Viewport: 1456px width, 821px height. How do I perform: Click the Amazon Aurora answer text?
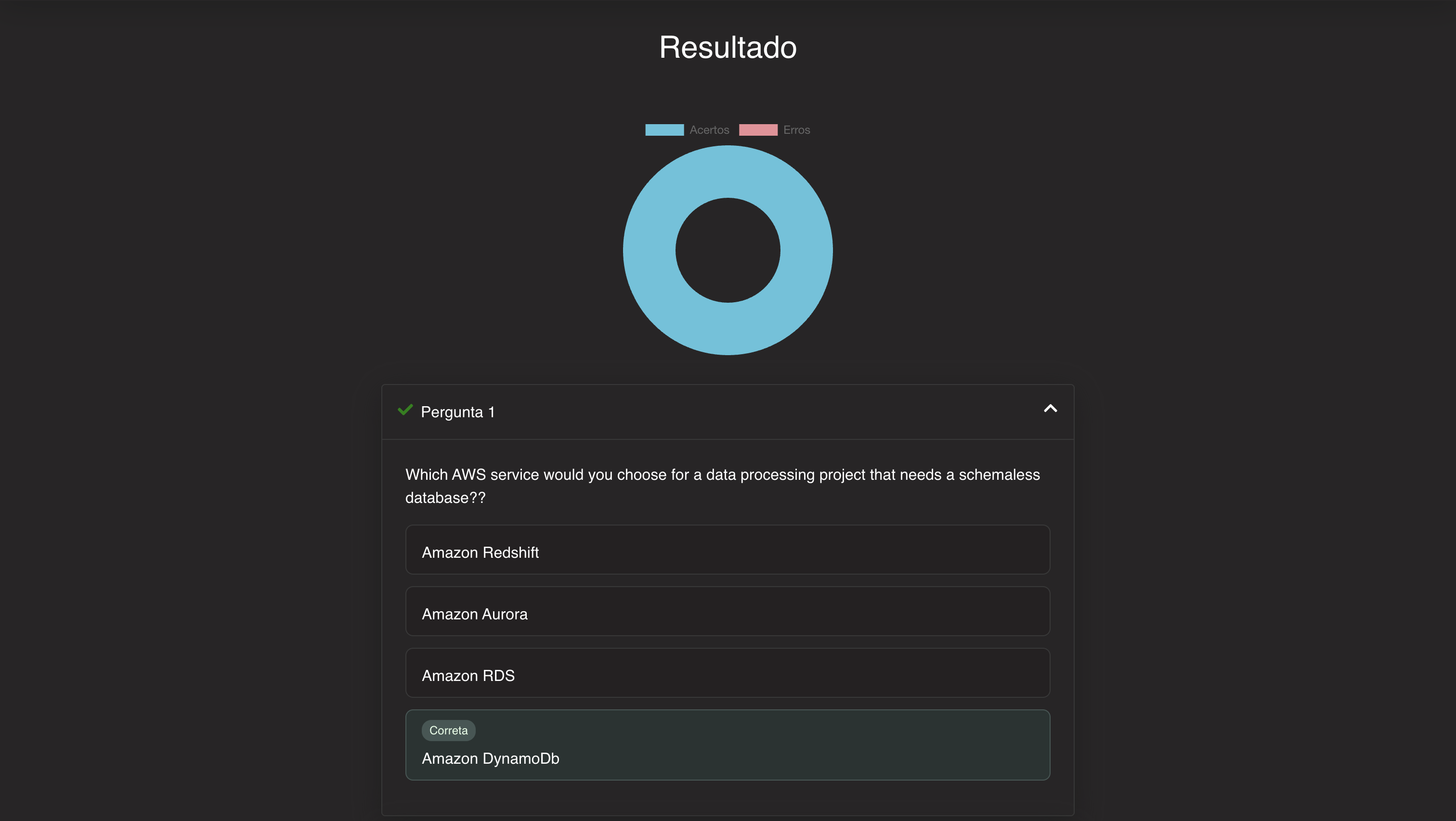point(474,614)
